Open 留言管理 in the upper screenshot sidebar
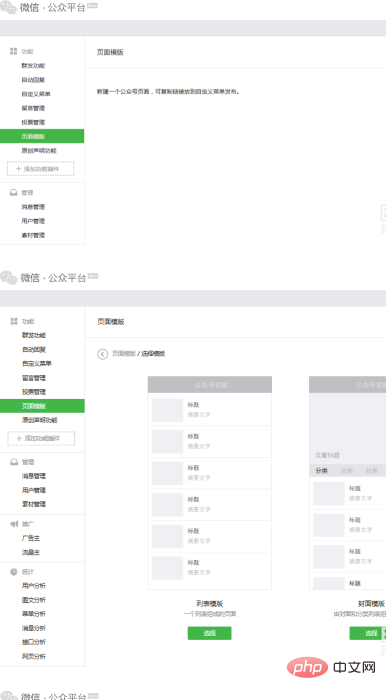The width and height of the screenshot is (386, 700). click(33, 108)
